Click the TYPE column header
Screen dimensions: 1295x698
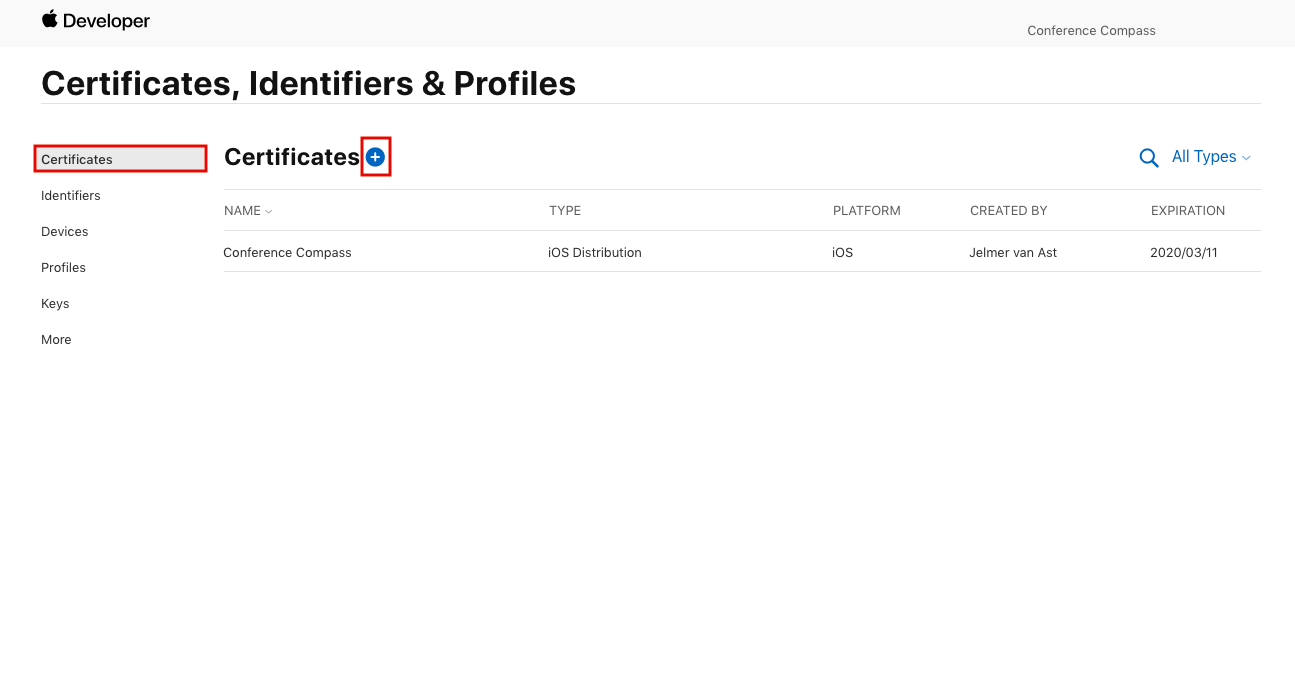pos(565,211)
